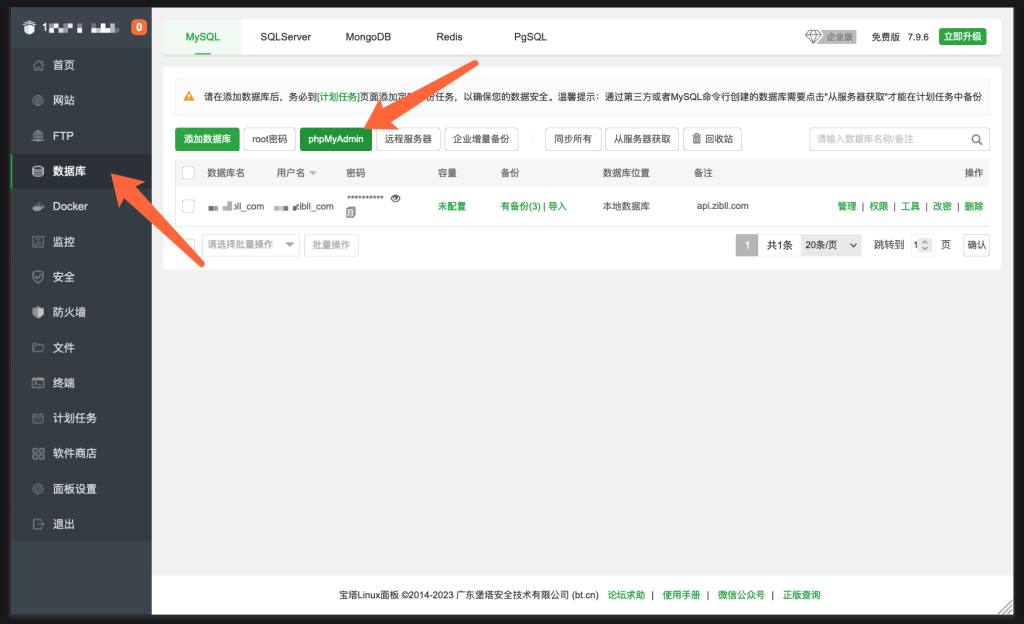Reveal the database password with eye icon

(394, 199)
